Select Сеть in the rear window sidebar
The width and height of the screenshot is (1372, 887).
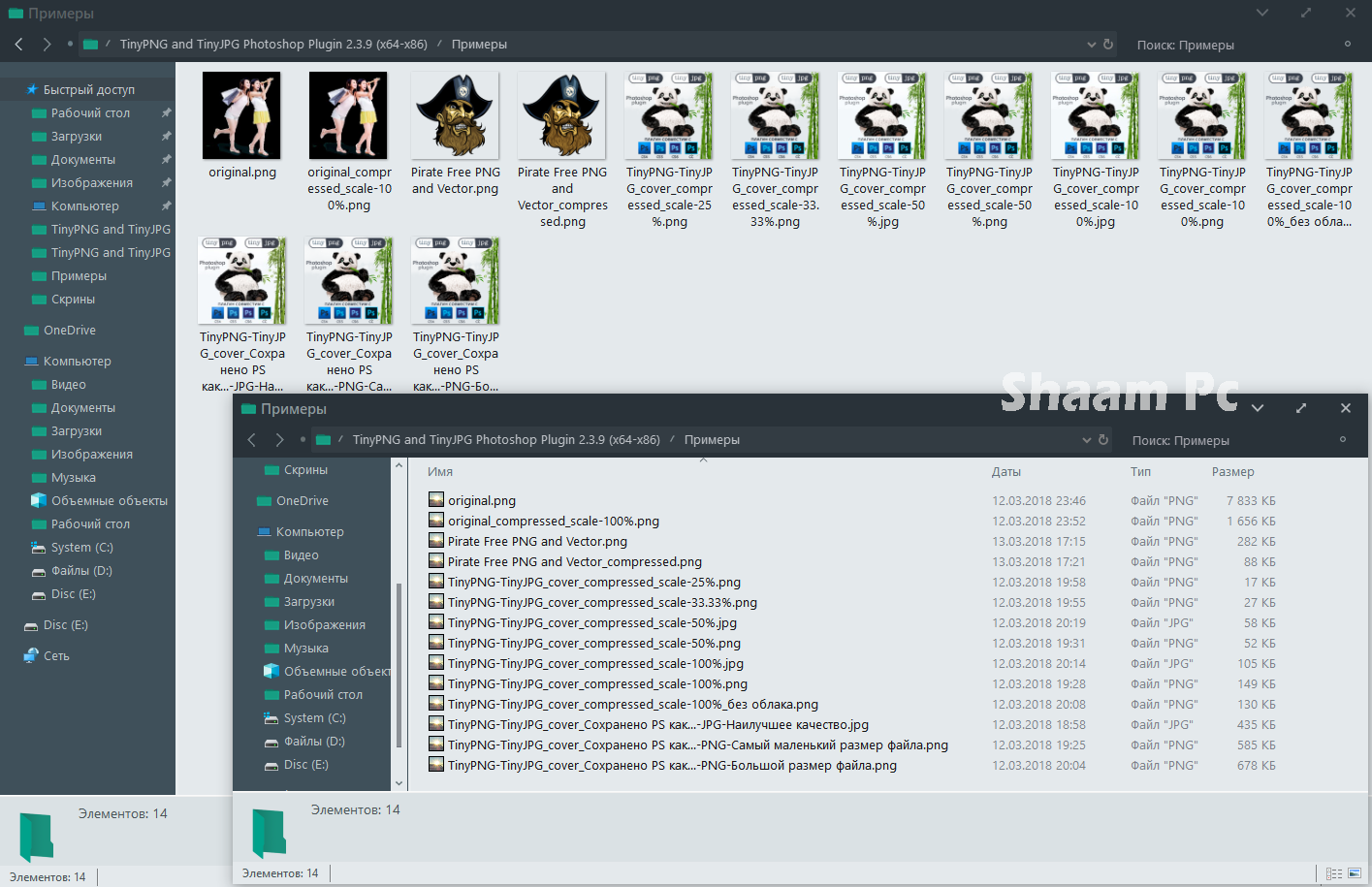point(56,656)
